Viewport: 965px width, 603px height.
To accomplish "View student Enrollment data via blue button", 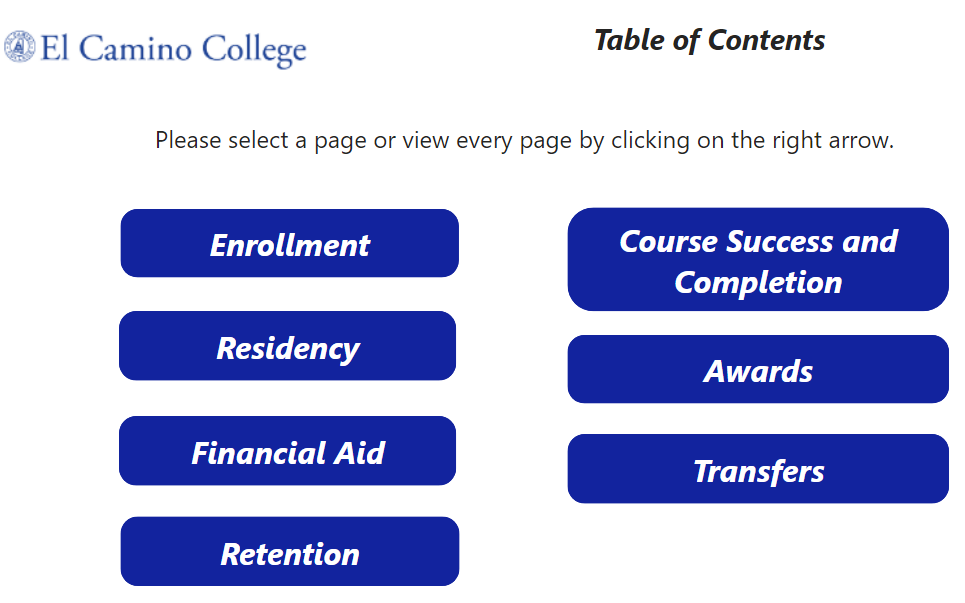I will pyautogui.click(x=290, y=244).
